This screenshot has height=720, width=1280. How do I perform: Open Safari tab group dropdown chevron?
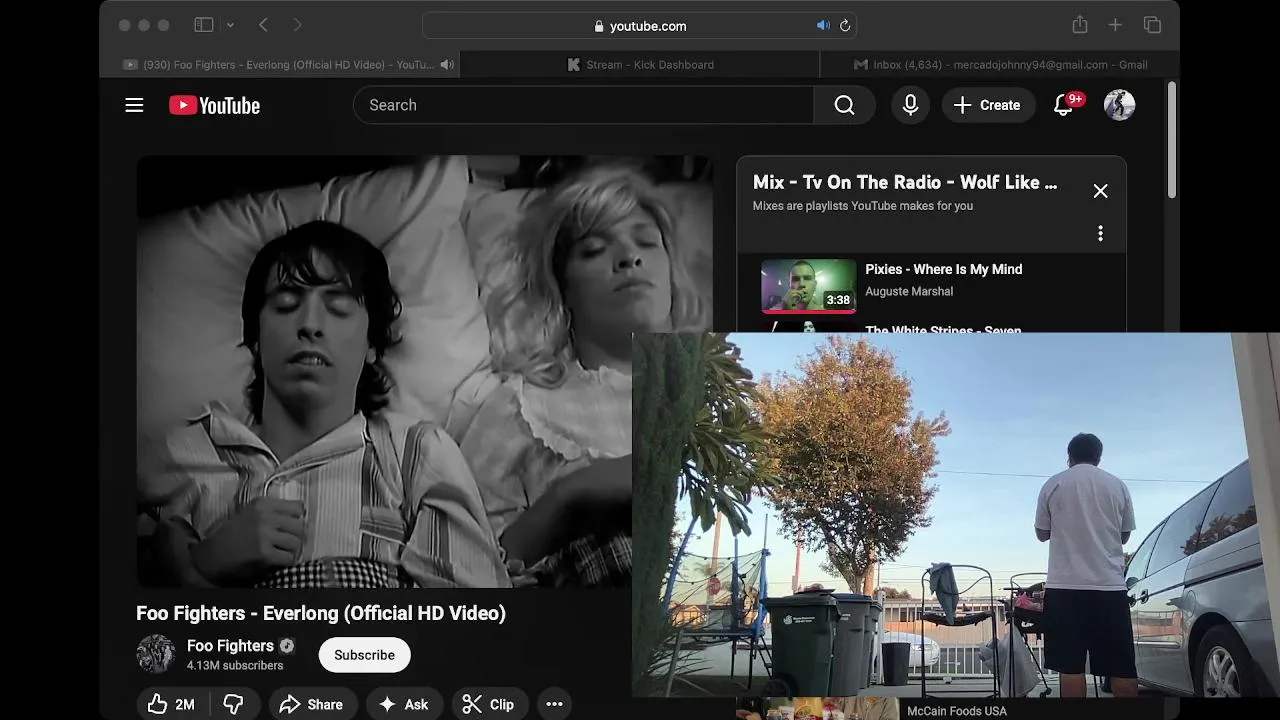pyautogui.click(x=230, y=25)
